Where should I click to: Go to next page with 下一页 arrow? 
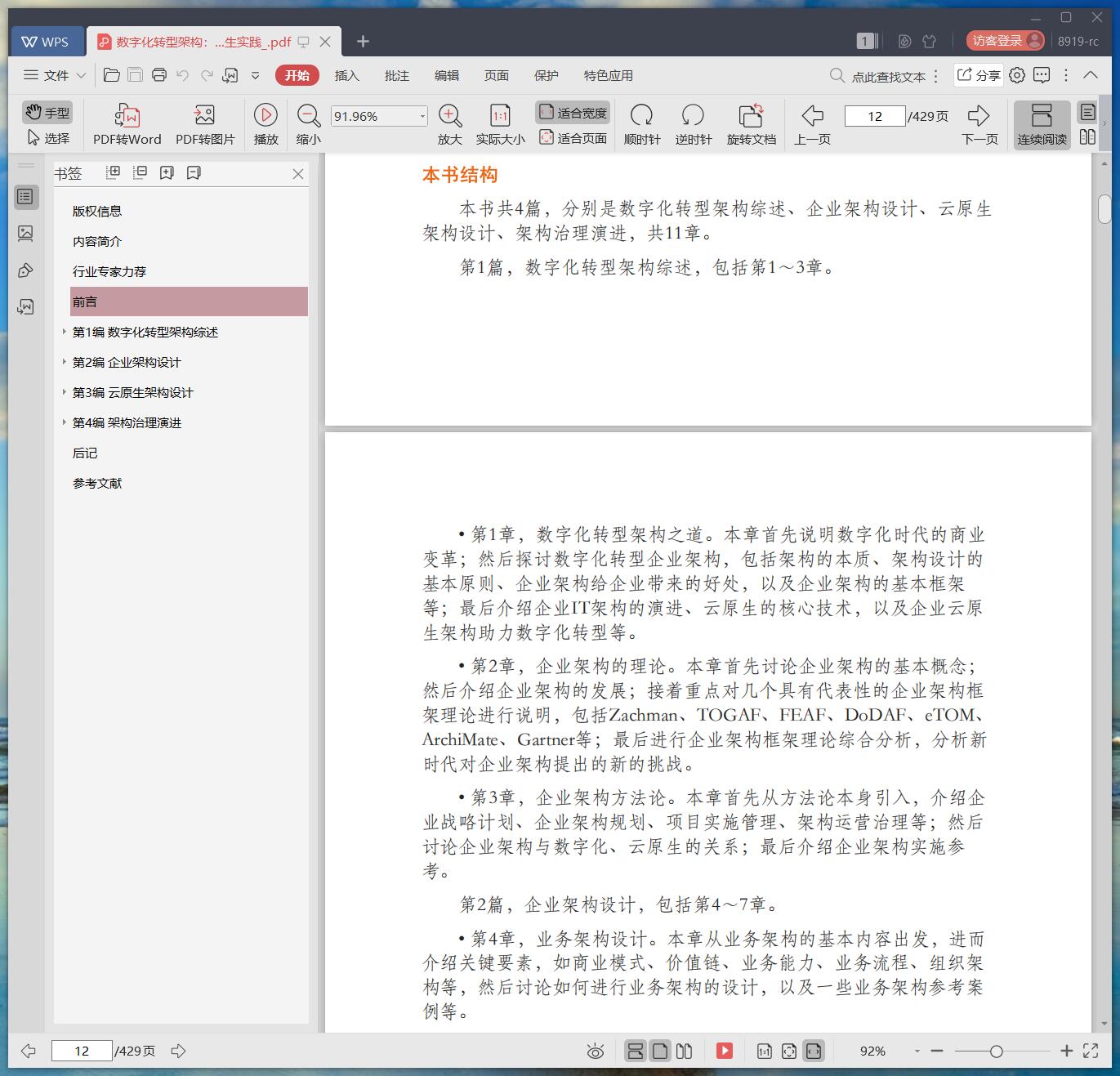tap(979, 124)
